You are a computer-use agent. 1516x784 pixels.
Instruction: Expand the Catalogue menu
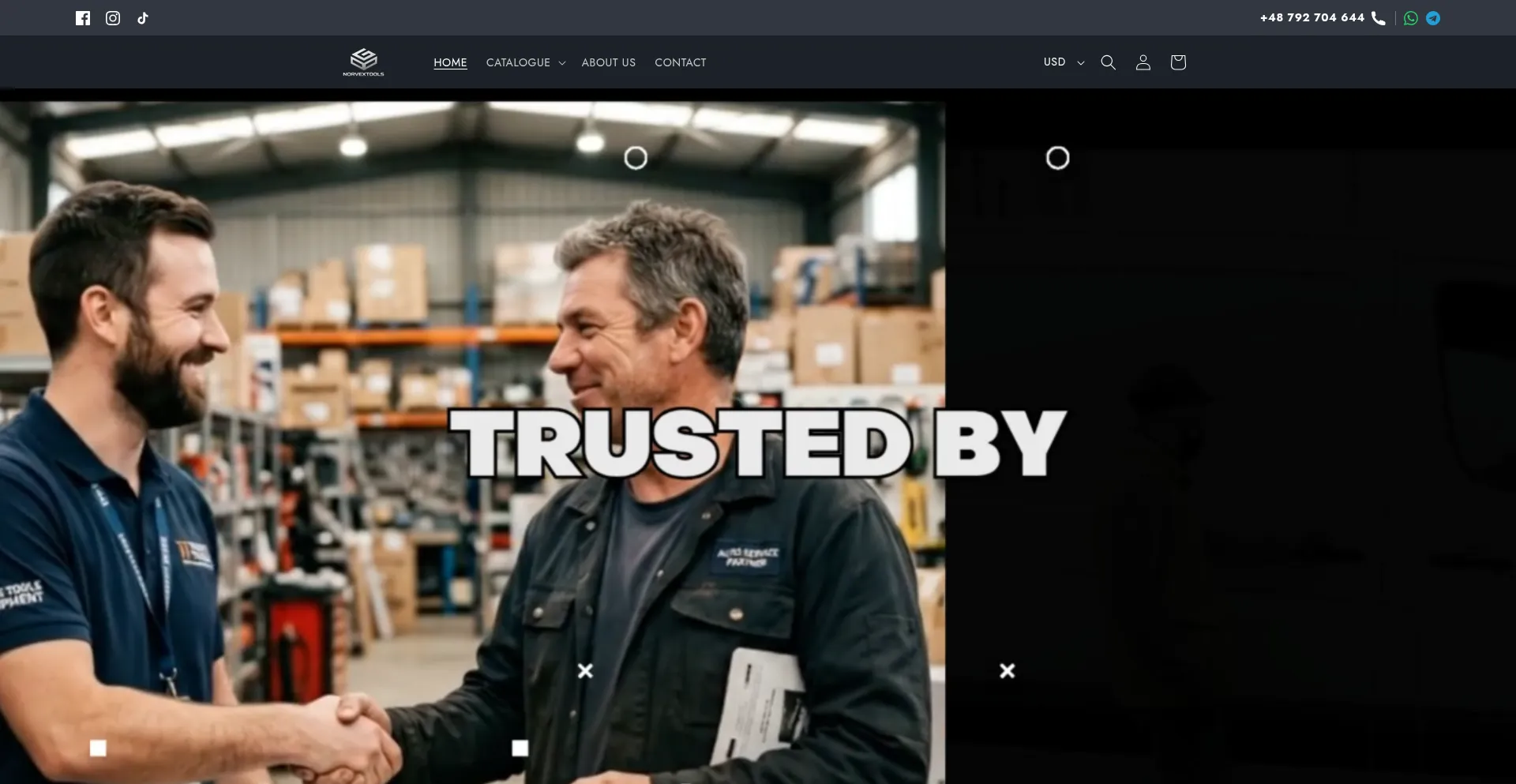pos(526,62)
